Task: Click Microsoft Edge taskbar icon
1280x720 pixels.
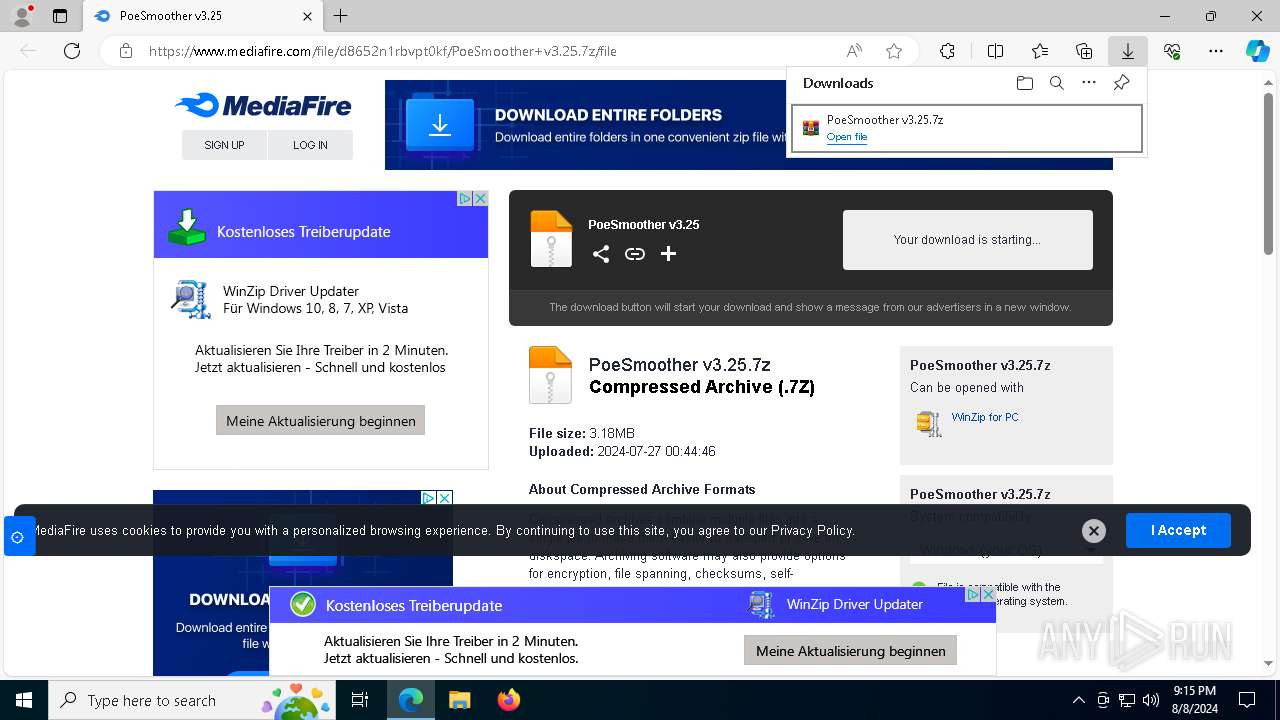Action: [411, 700]
